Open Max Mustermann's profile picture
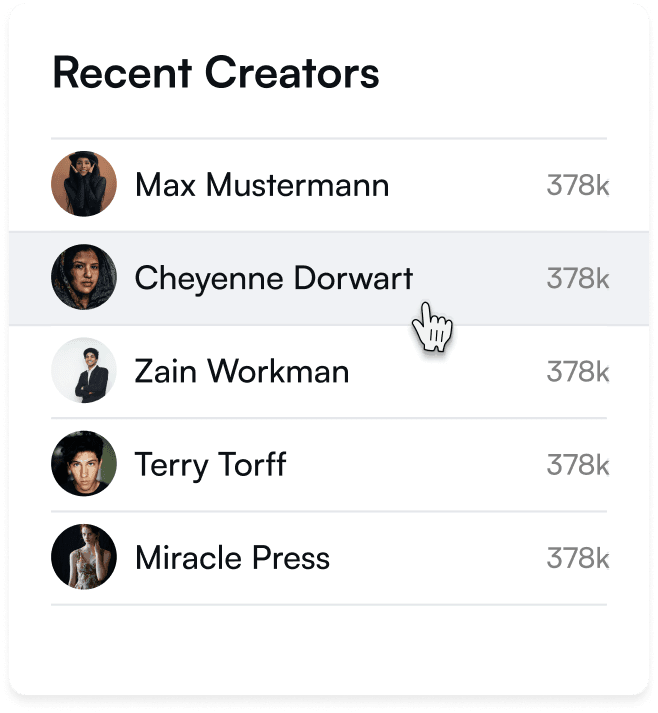The image size is (658, 713). 84,184
